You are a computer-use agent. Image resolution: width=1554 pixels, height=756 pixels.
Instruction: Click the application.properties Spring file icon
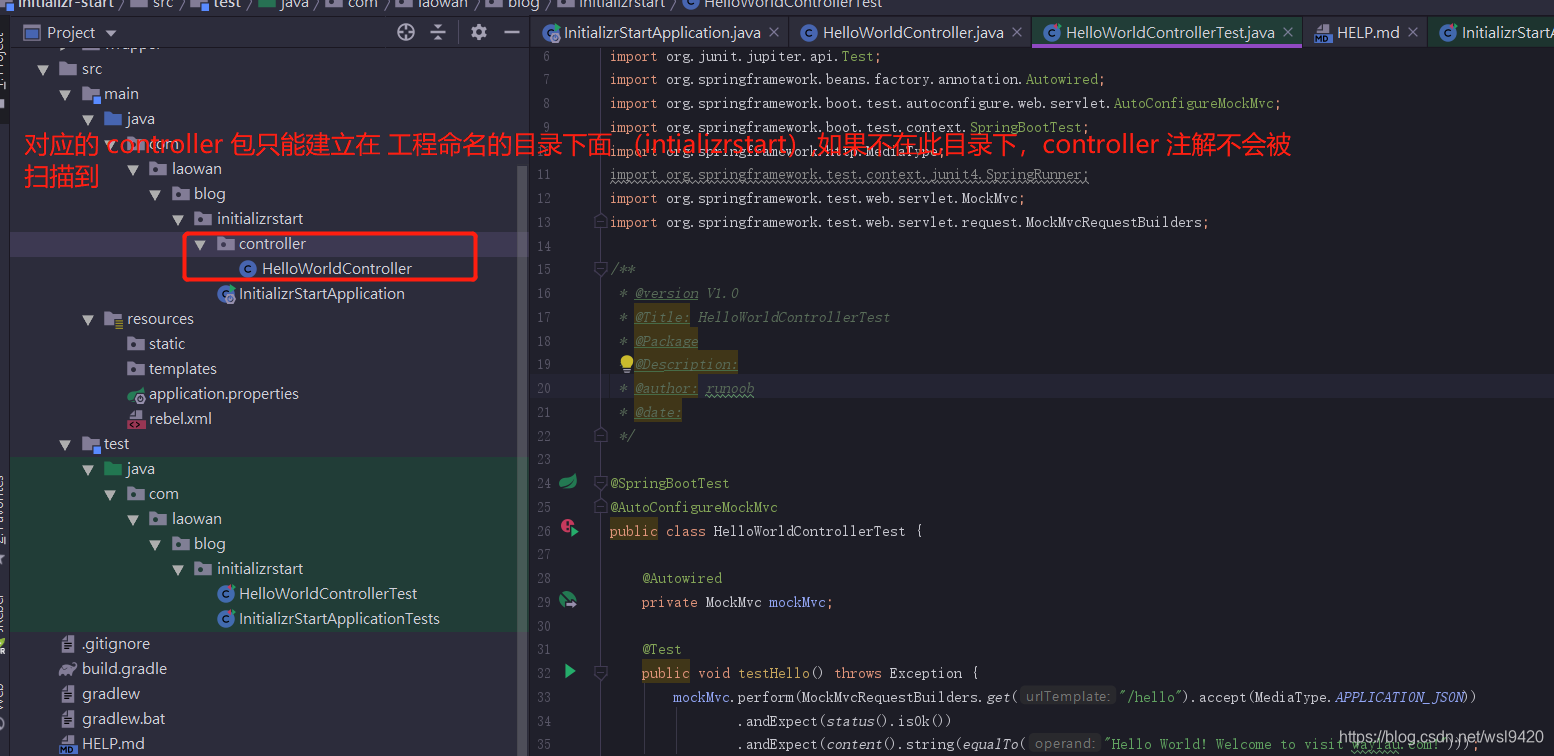pos(137,394)
